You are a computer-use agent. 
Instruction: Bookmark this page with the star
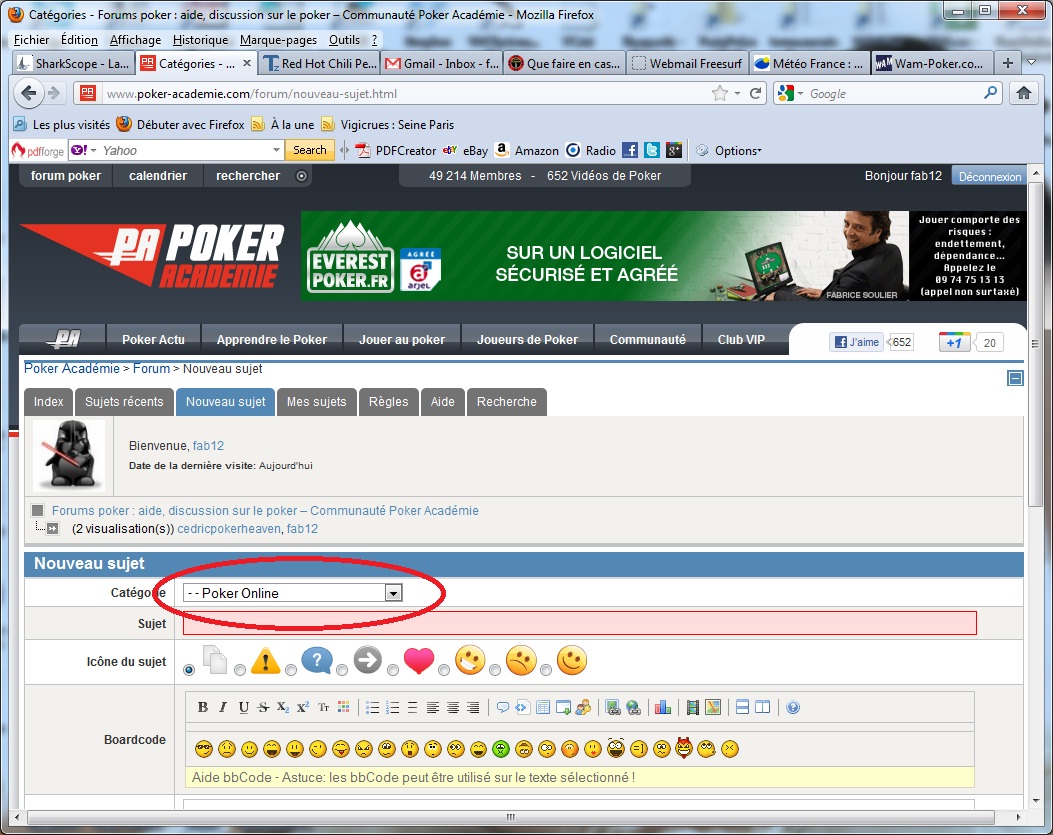pos(719,93)
